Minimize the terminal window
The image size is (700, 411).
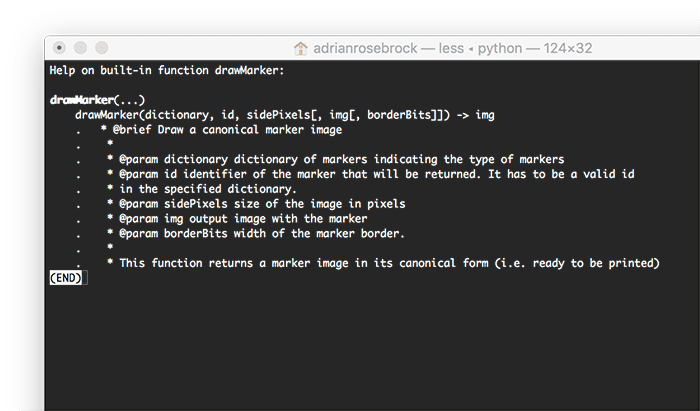(x=80, y=48)
